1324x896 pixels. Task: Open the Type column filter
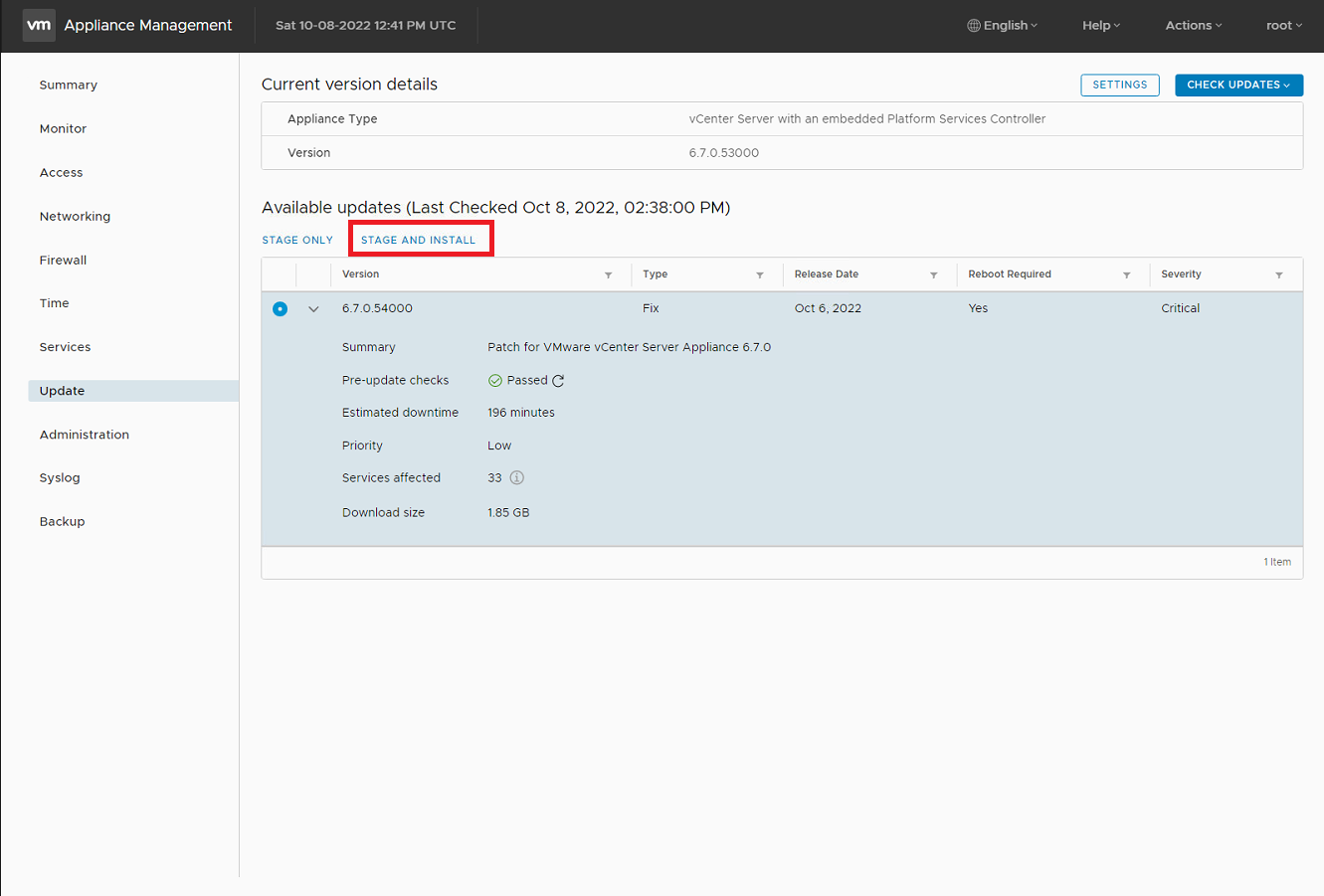coord(760,275)
